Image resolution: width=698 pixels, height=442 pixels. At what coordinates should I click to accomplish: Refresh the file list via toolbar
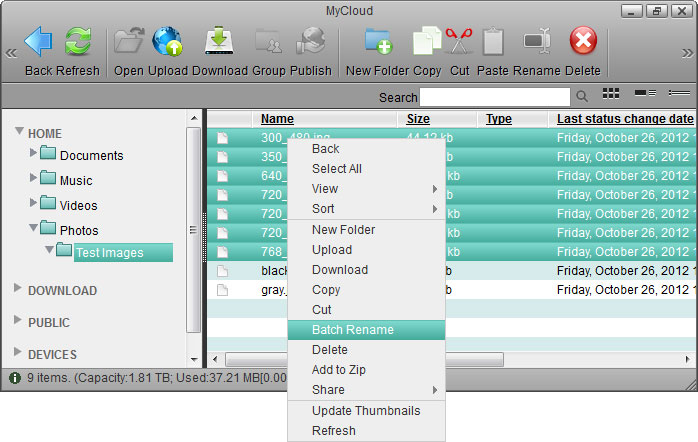(x=78, y=42)
